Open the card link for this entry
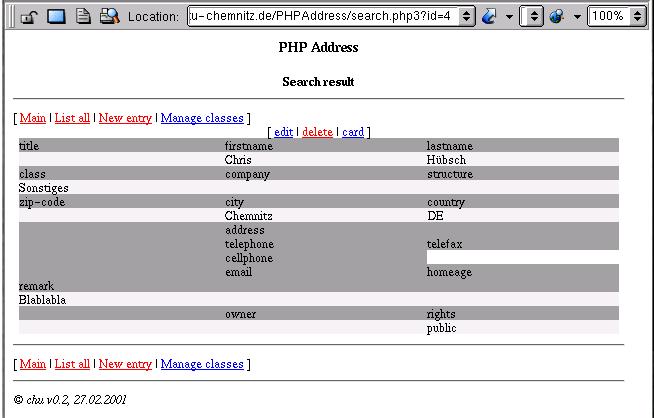The height and width of the screenshot is (418, 654). [x=352, y=132]
